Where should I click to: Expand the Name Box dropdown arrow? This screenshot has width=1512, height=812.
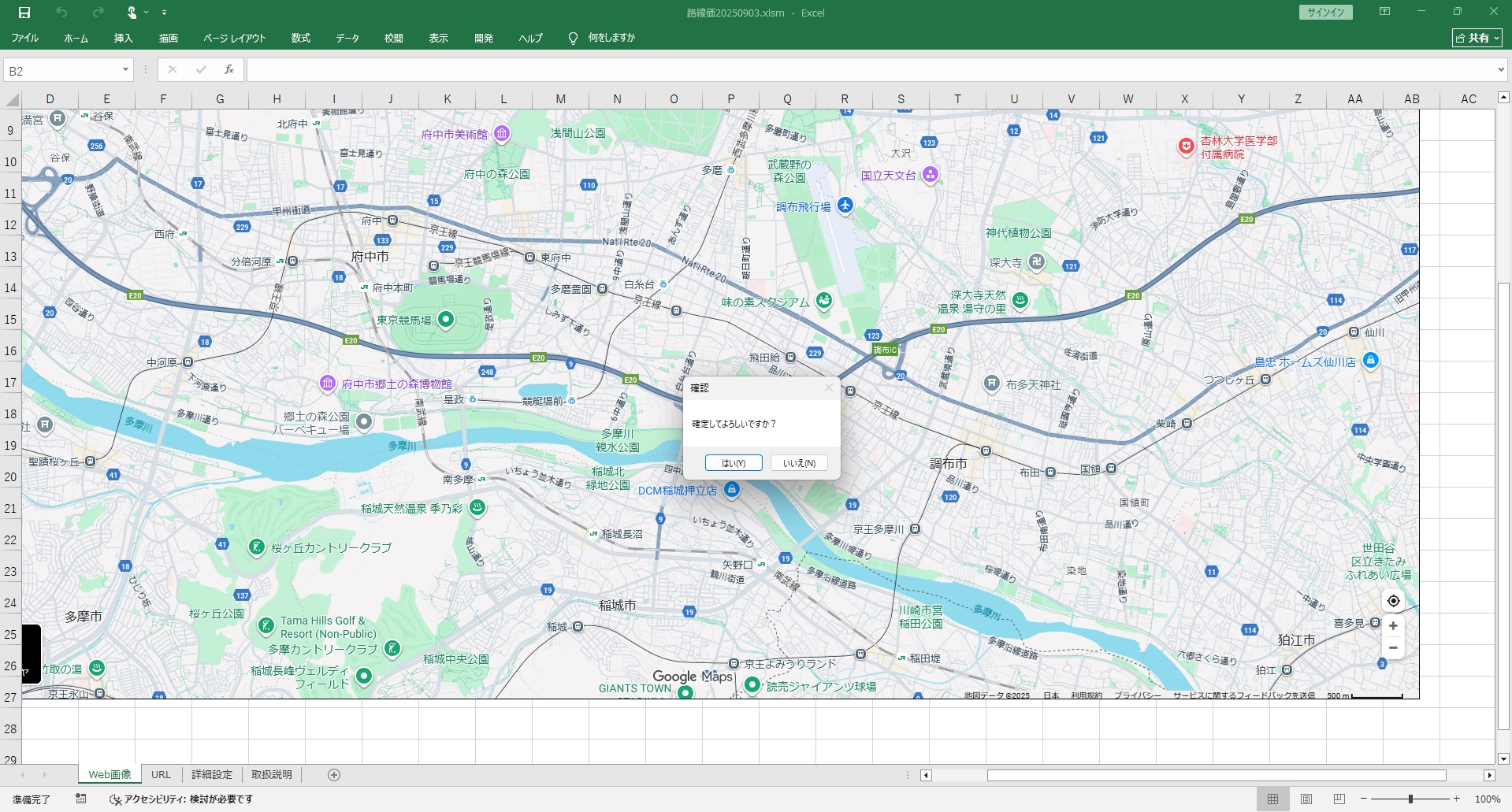pos(125,70)
